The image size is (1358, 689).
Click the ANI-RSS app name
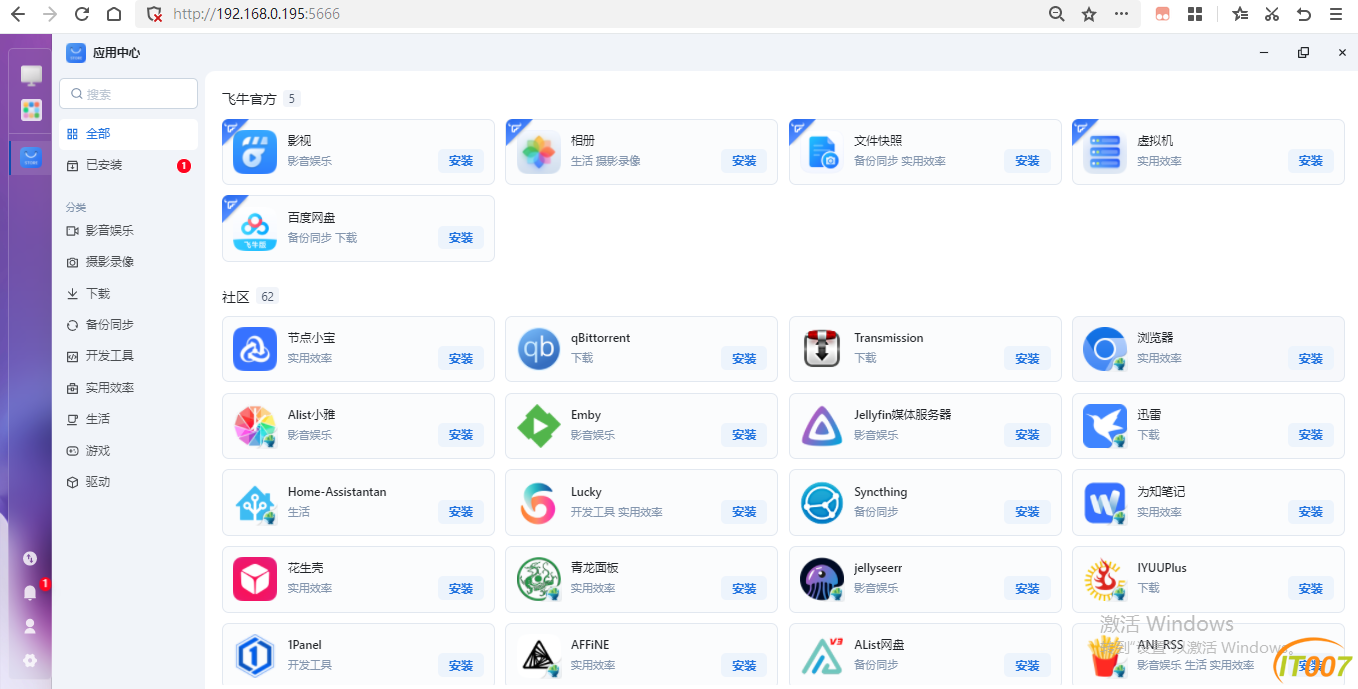tap(1160, 645)
